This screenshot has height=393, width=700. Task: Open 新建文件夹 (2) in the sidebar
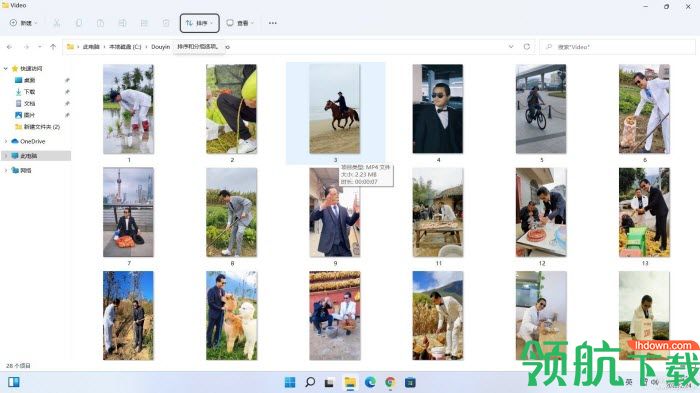pos(42,127)
